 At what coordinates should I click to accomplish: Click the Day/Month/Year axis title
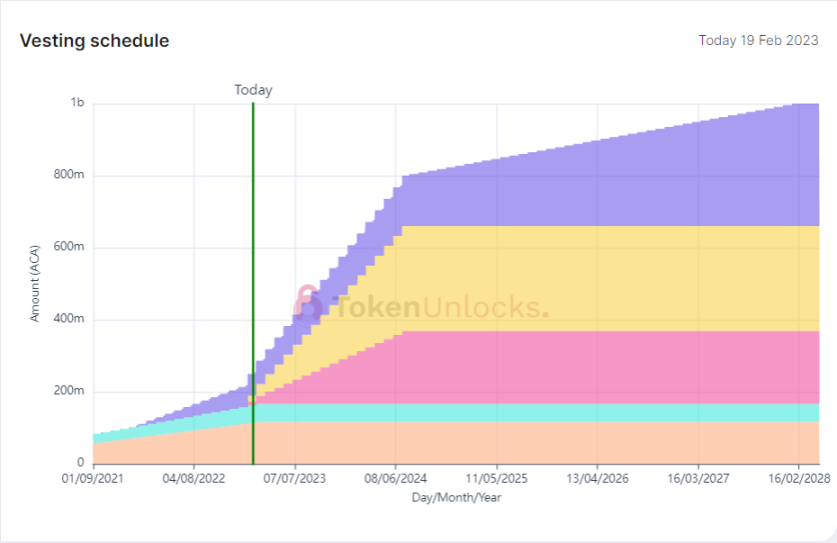coord(456,497)
